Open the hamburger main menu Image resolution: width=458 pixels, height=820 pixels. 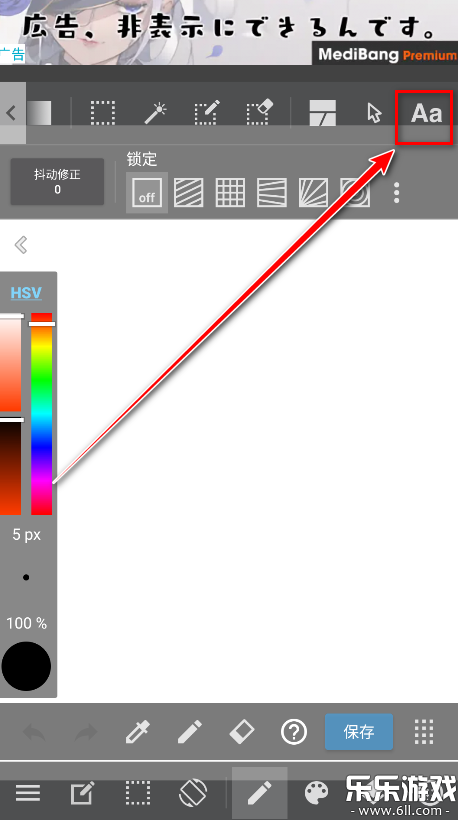(28, 793)
